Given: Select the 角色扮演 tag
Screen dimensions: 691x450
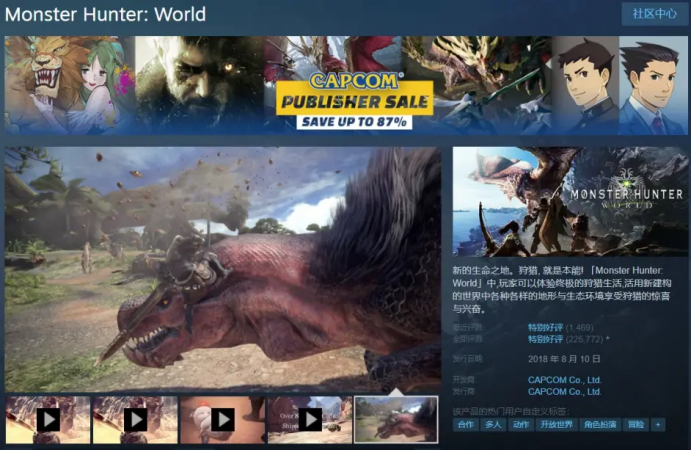Looking at the screenshot, I should 600,425.
